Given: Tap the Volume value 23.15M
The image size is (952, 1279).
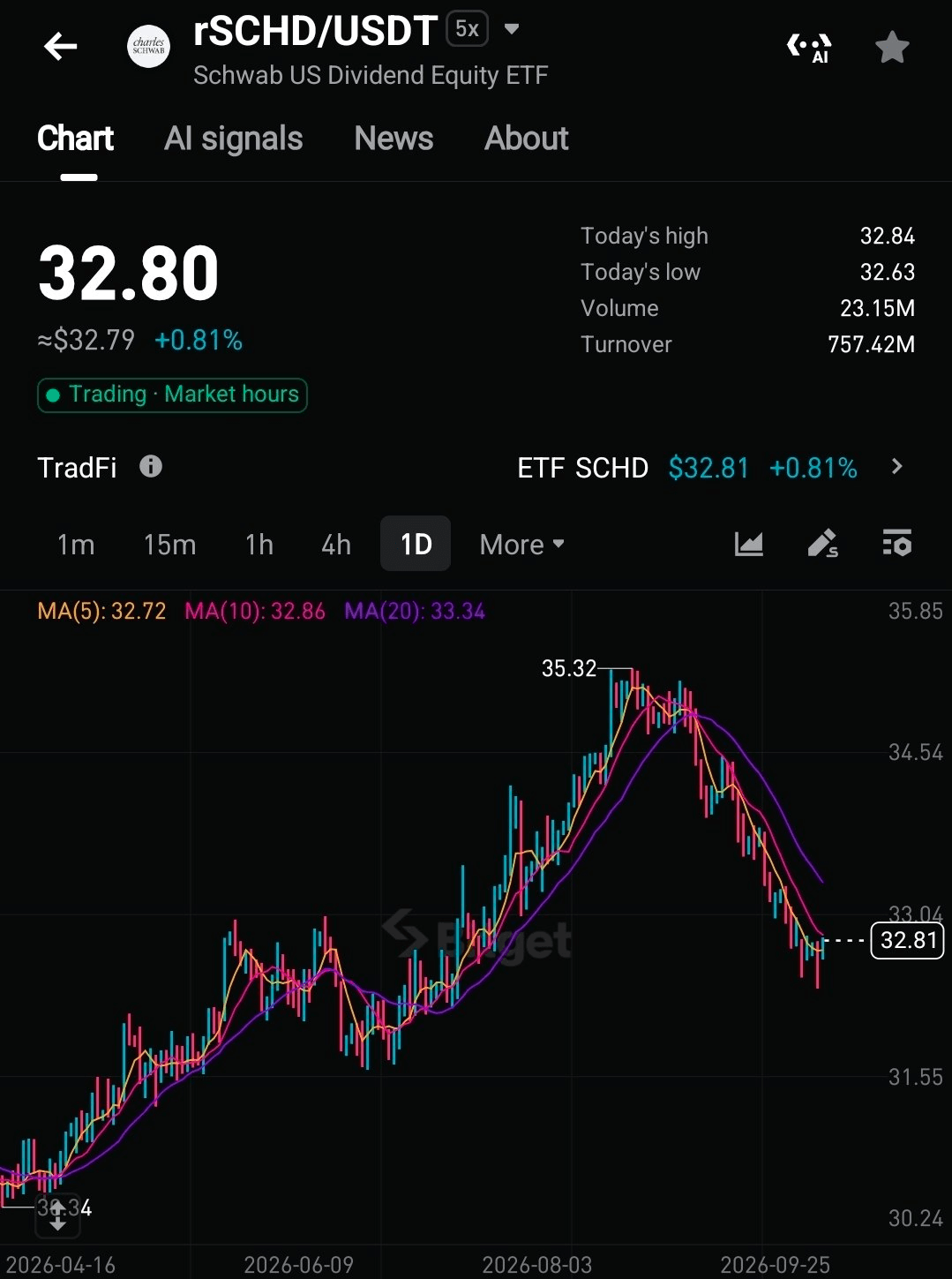Looking at the screenshot, I should coord(878,308).
